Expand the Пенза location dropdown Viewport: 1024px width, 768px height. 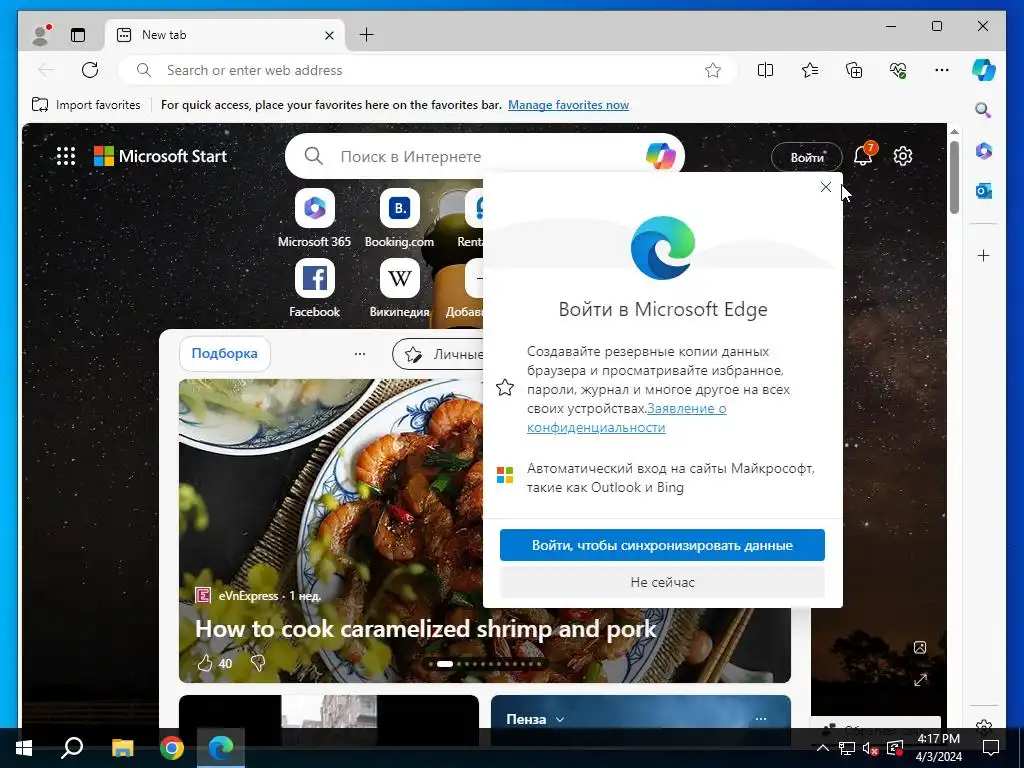click(536, 719)
